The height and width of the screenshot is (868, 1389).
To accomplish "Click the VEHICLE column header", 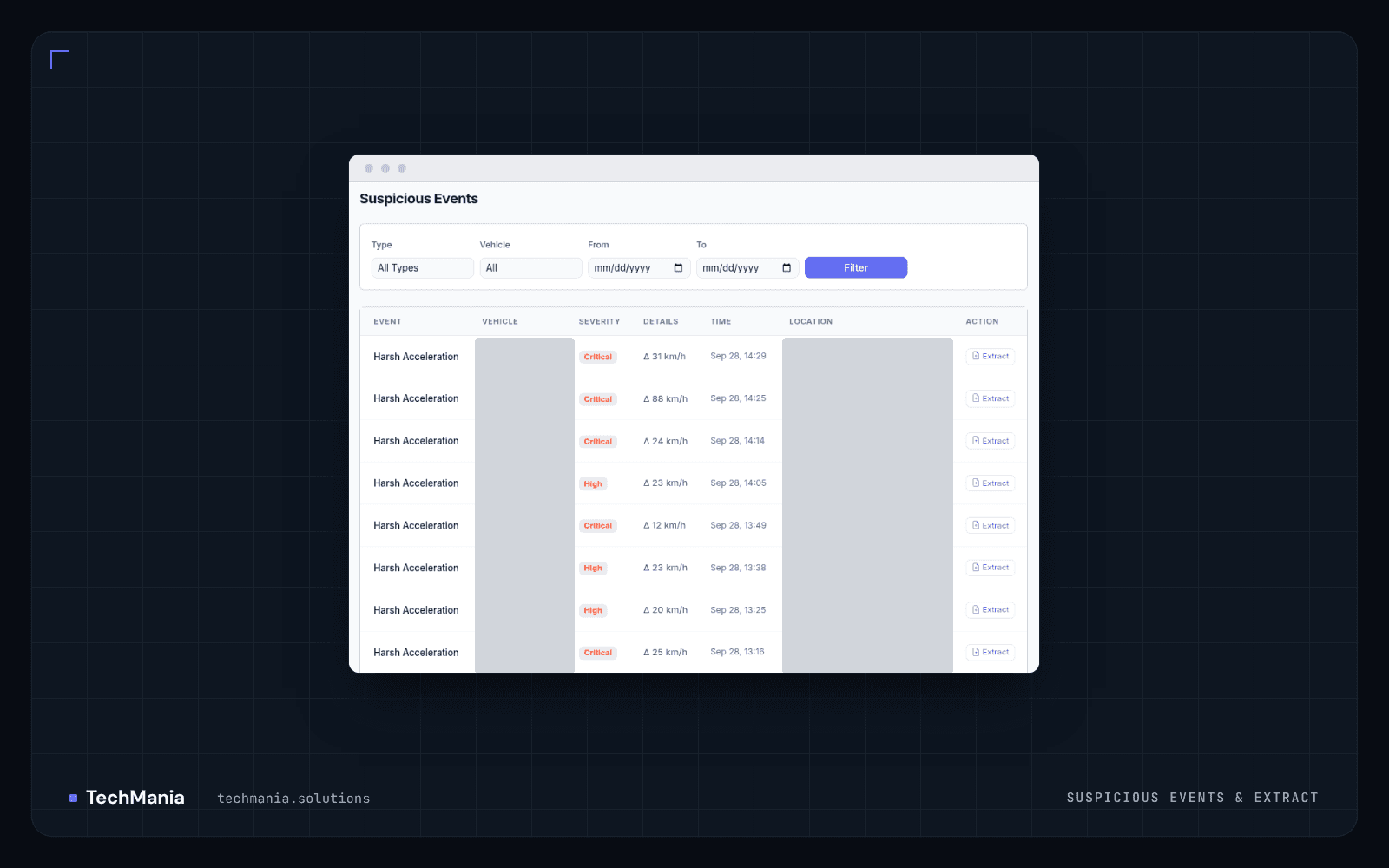I will pyautogui.click(x=500, y=321).
